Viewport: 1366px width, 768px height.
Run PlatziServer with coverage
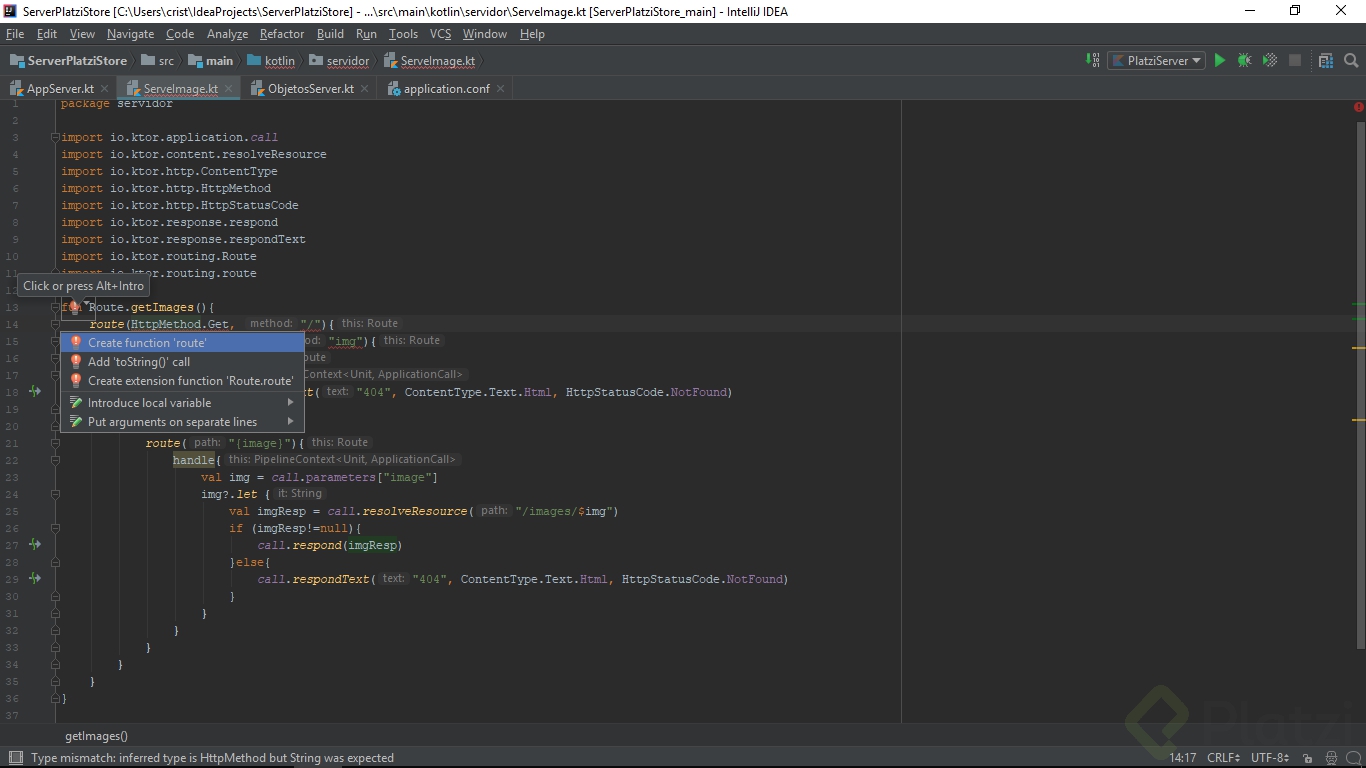pos(1269,61)
